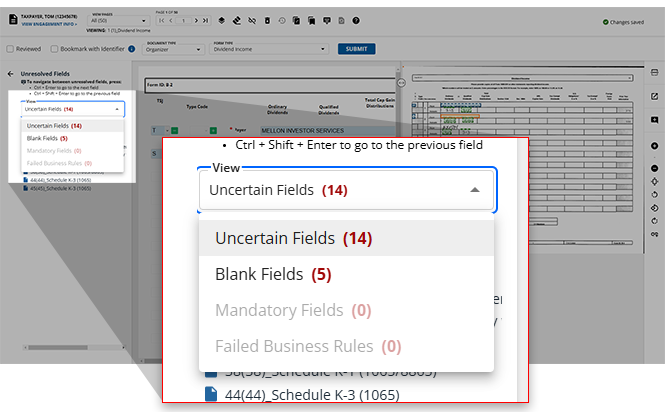This screenshot has height=412, width=665.
Task: Click the fit-to-width icon in right sidebar
Action: (x=654, y=73)
